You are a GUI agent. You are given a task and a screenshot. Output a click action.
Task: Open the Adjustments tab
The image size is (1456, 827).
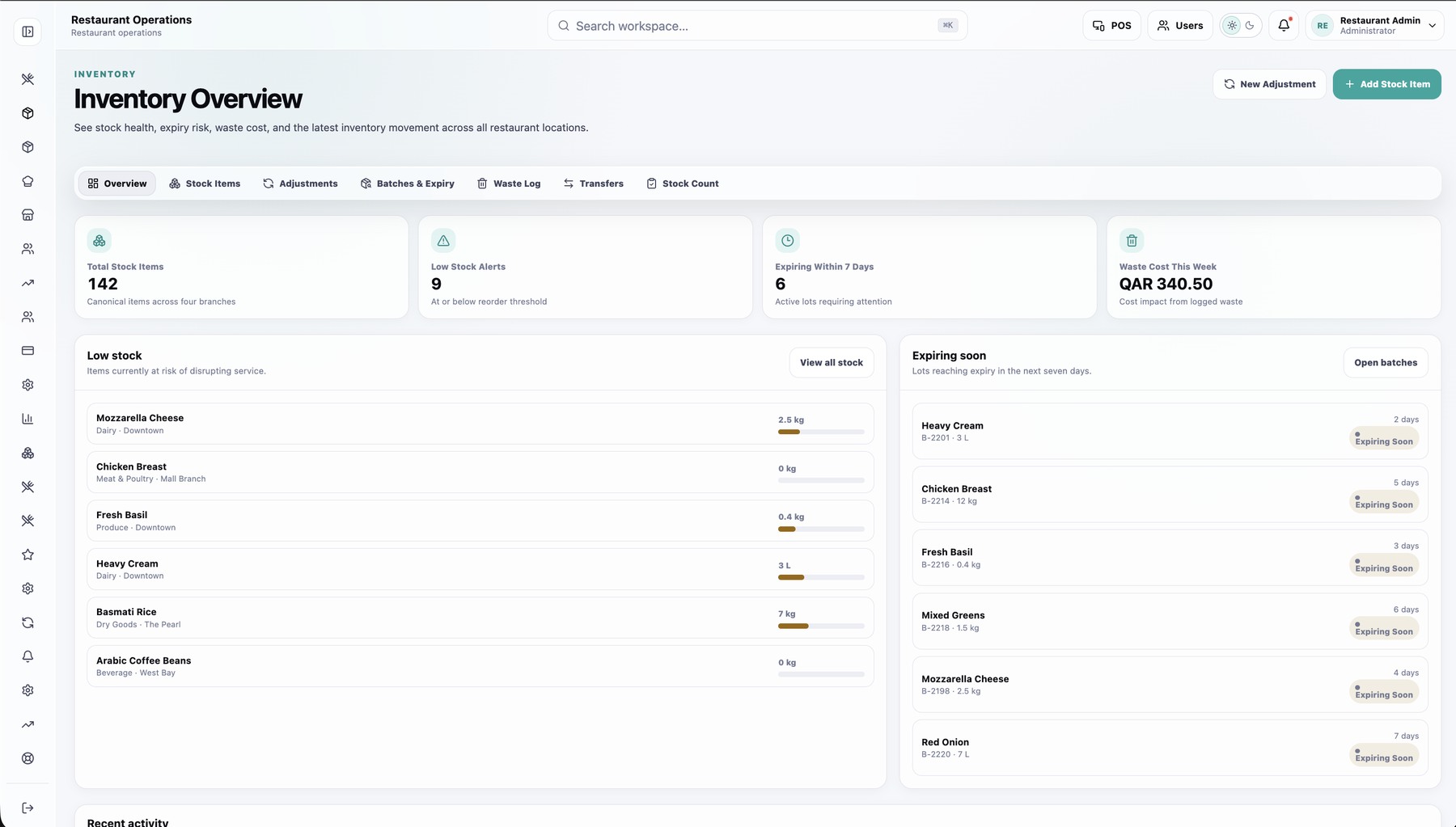point(300,184)
